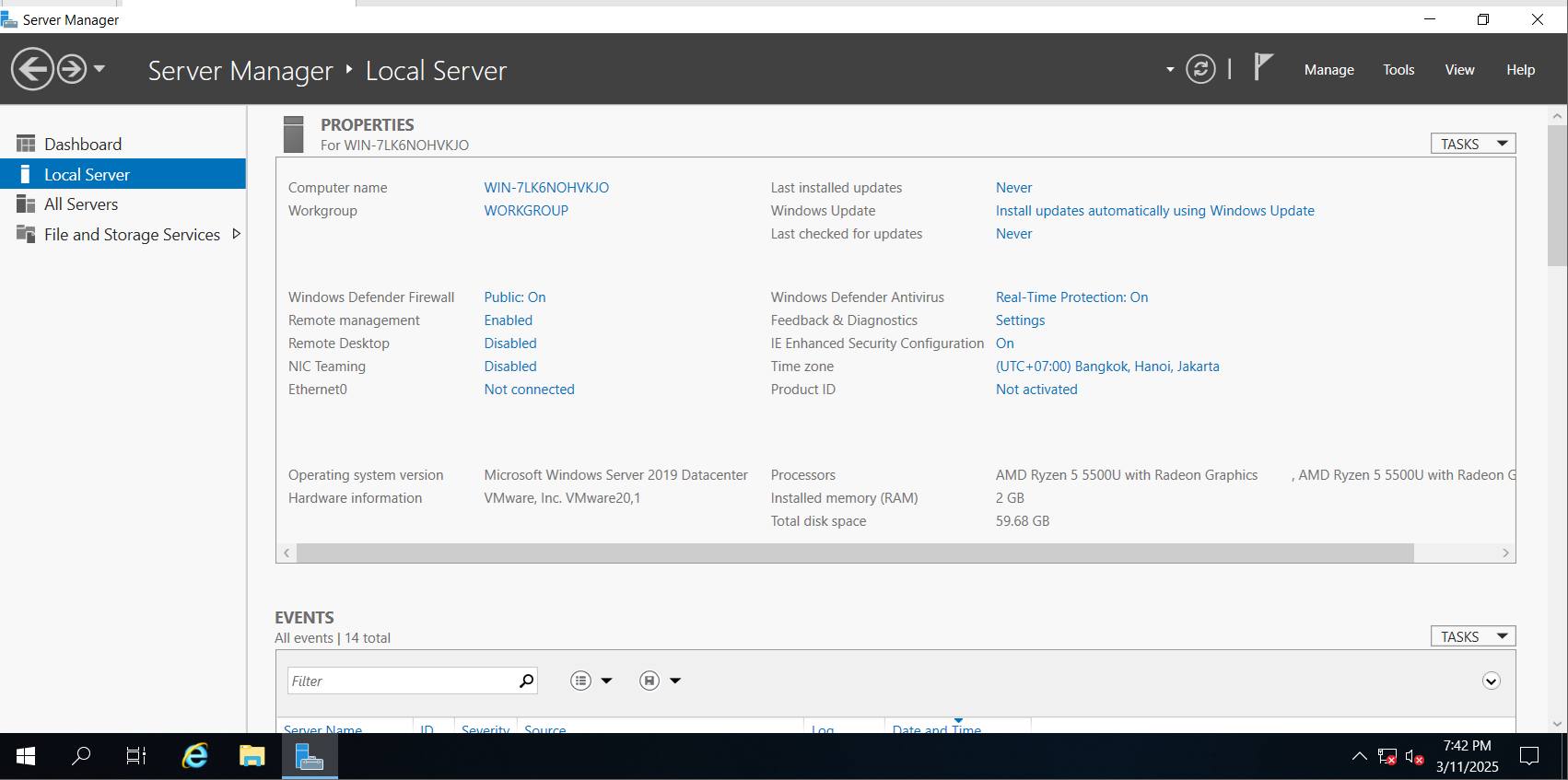The height and width of the screenshot is (780, 1568).
Task: Click IE Enhanced Security Configuration On link
Action: 1004,343
